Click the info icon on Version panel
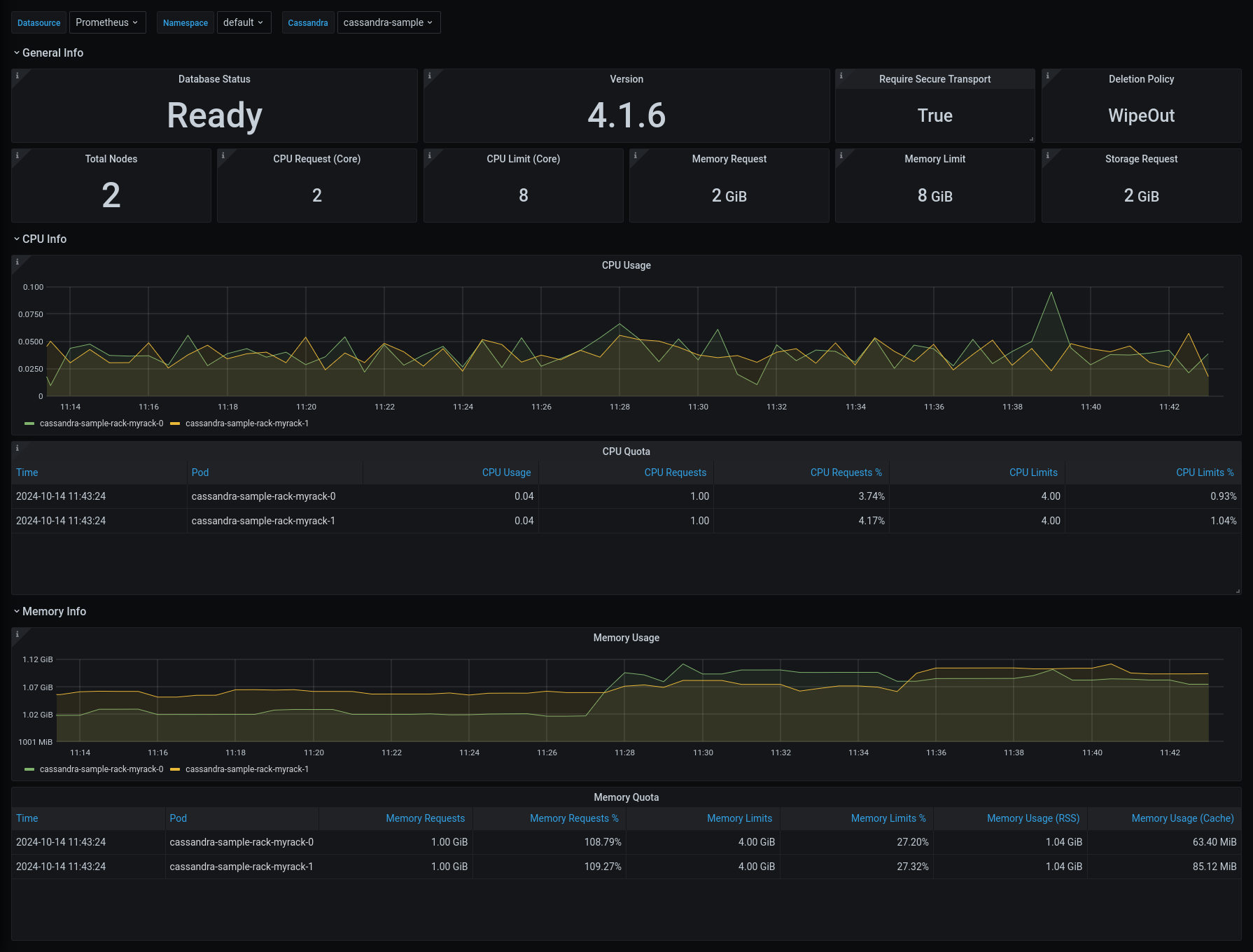This screenshot has height=952, width=1253. pos(428,76)
